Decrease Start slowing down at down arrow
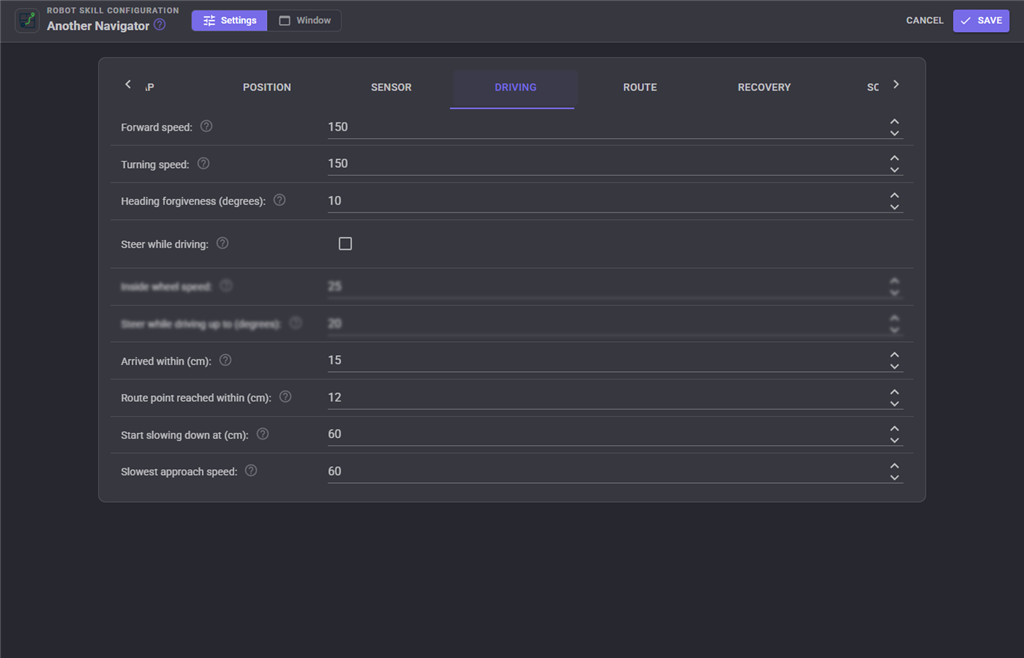The width and height of the screenshot is (1024, 658). tap(895, 440)
